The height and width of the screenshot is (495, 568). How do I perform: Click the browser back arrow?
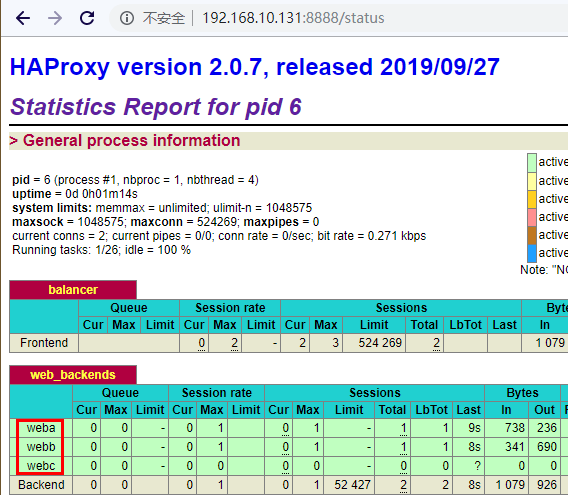point(23,18)
